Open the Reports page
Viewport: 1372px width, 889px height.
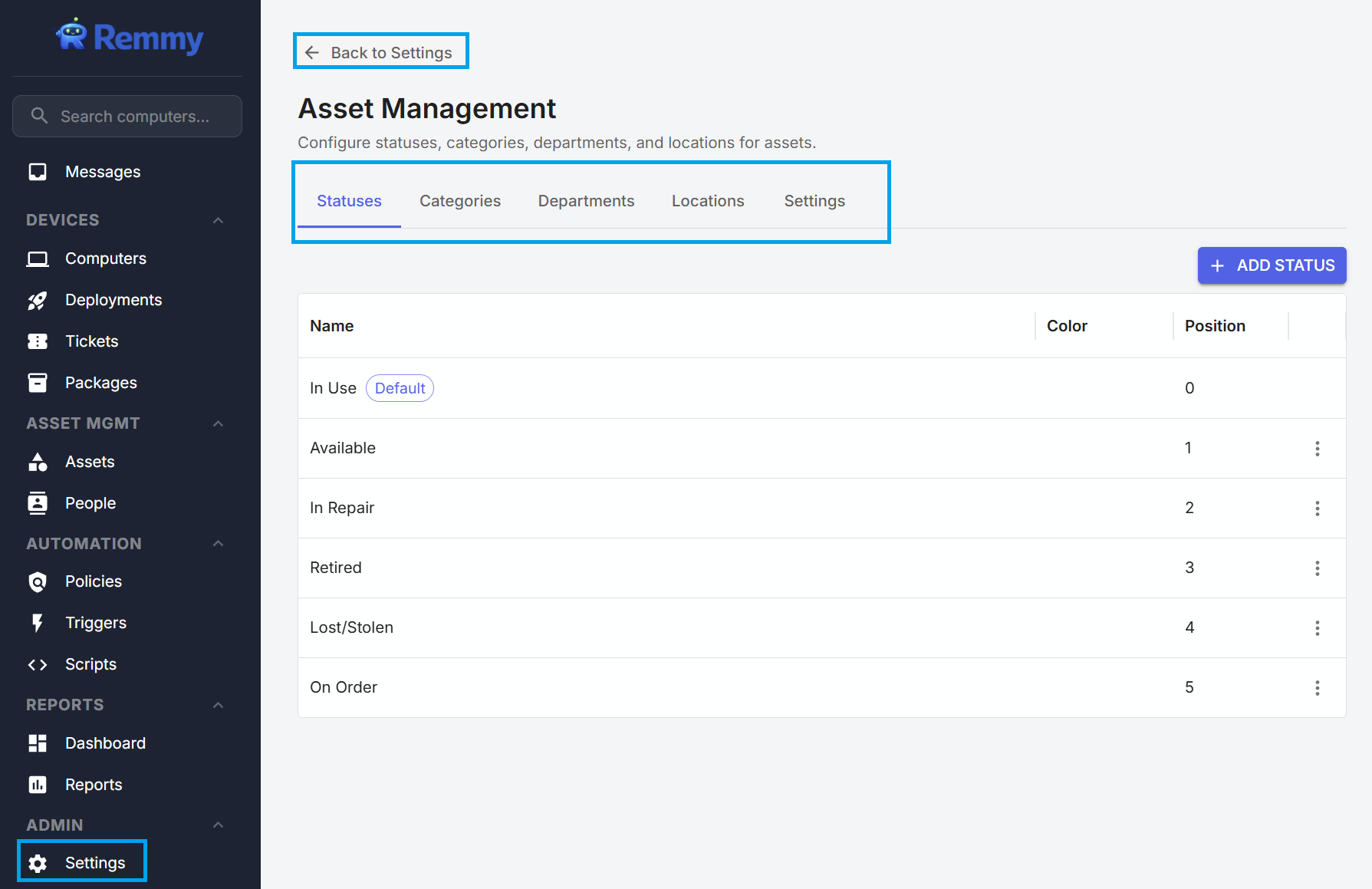94,784
